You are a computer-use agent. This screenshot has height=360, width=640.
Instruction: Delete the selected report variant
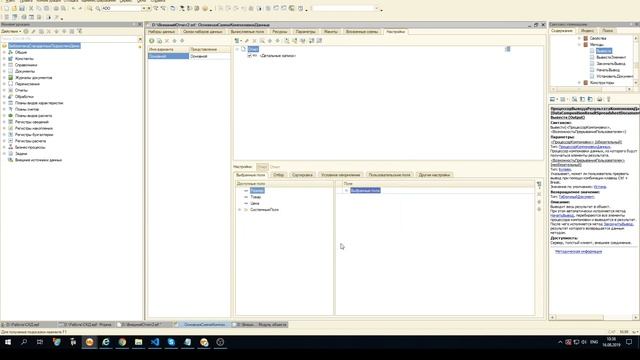click(x=167, y=41)
